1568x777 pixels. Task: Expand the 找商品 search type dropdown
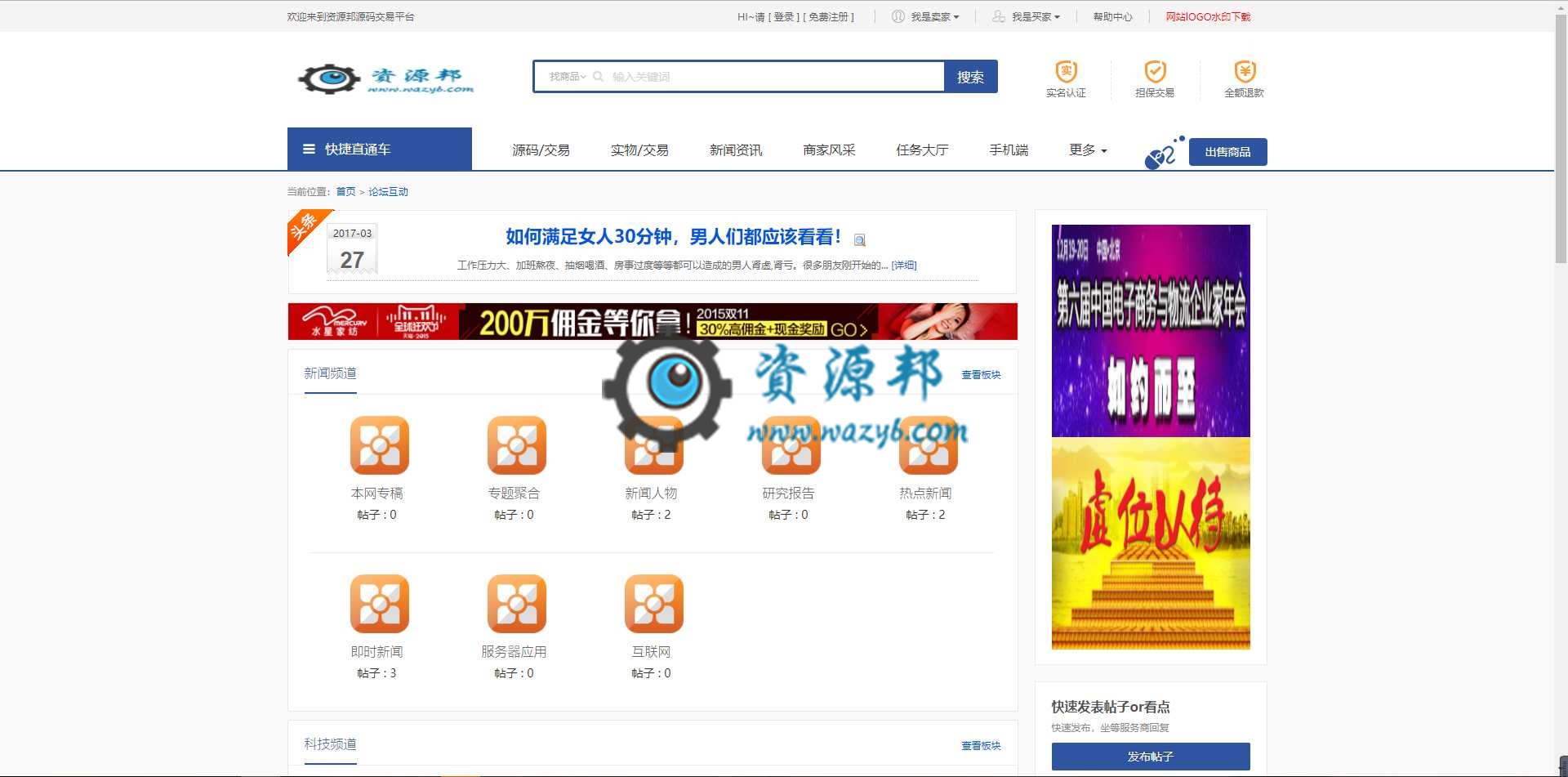coord(568,77)
